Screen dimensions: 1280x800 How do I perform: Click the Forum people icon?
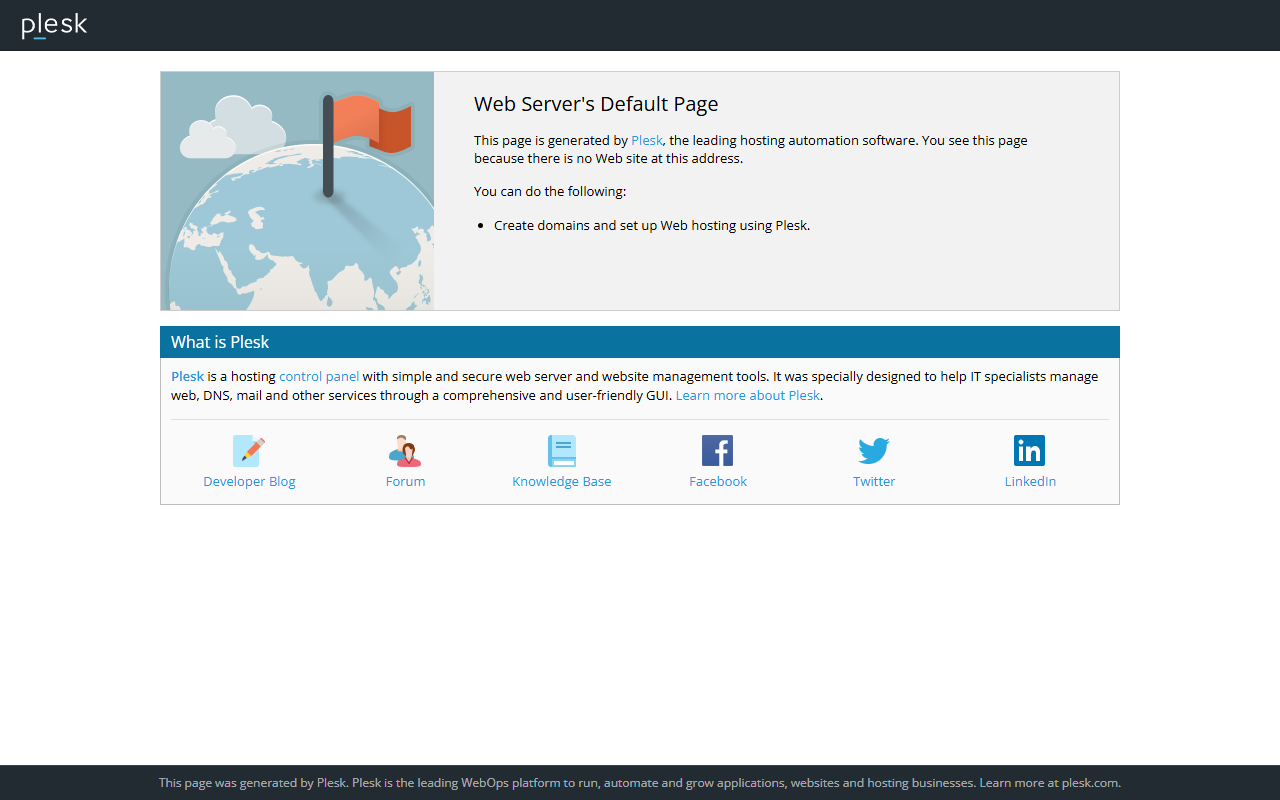[x=405, y=451]
